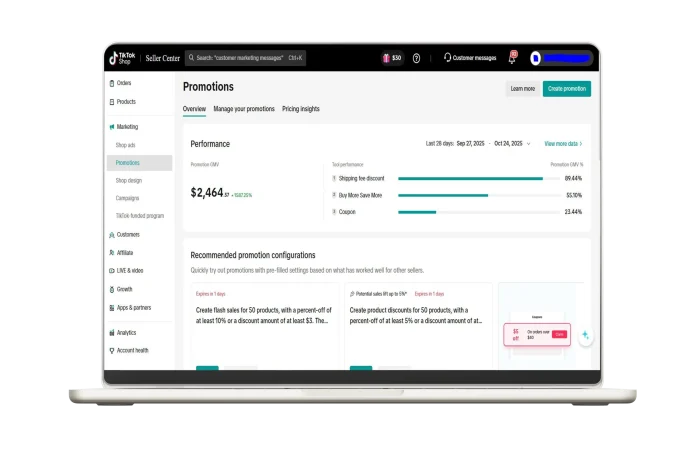Click the Shipping fee discount progress bar

pyautogui.click(x=470, y=178)
